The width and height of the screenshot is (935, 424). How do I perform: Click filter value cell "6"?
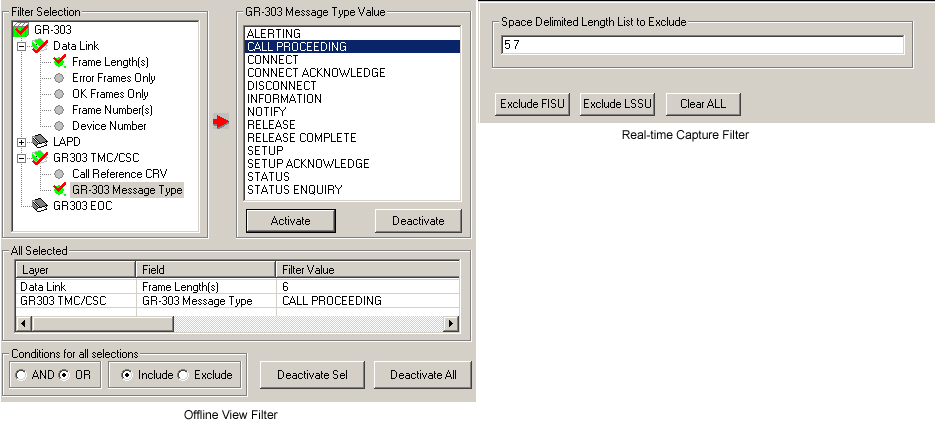(367, 287)
